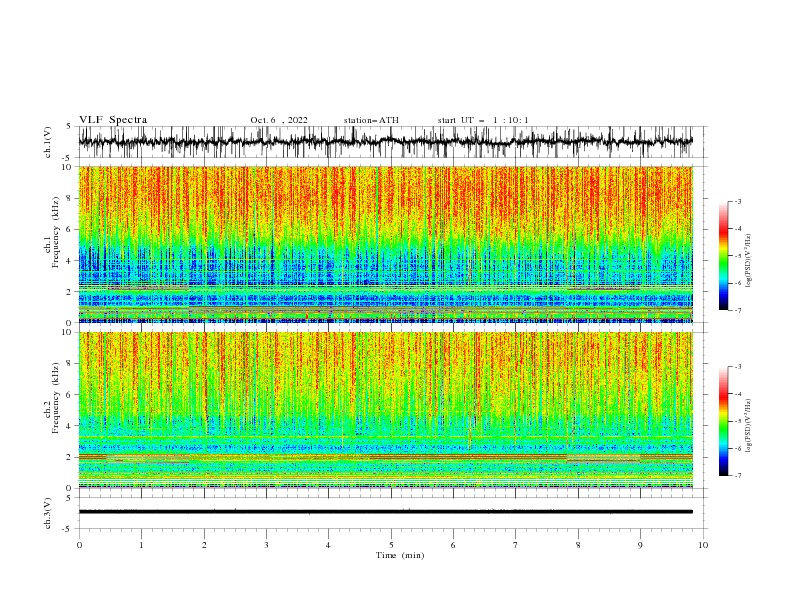The height and width of the screenshot is (612, 792).
Task: Click the ch.2 color bar "log(PSD)(V²/Hz)" label
Action: 749,425
